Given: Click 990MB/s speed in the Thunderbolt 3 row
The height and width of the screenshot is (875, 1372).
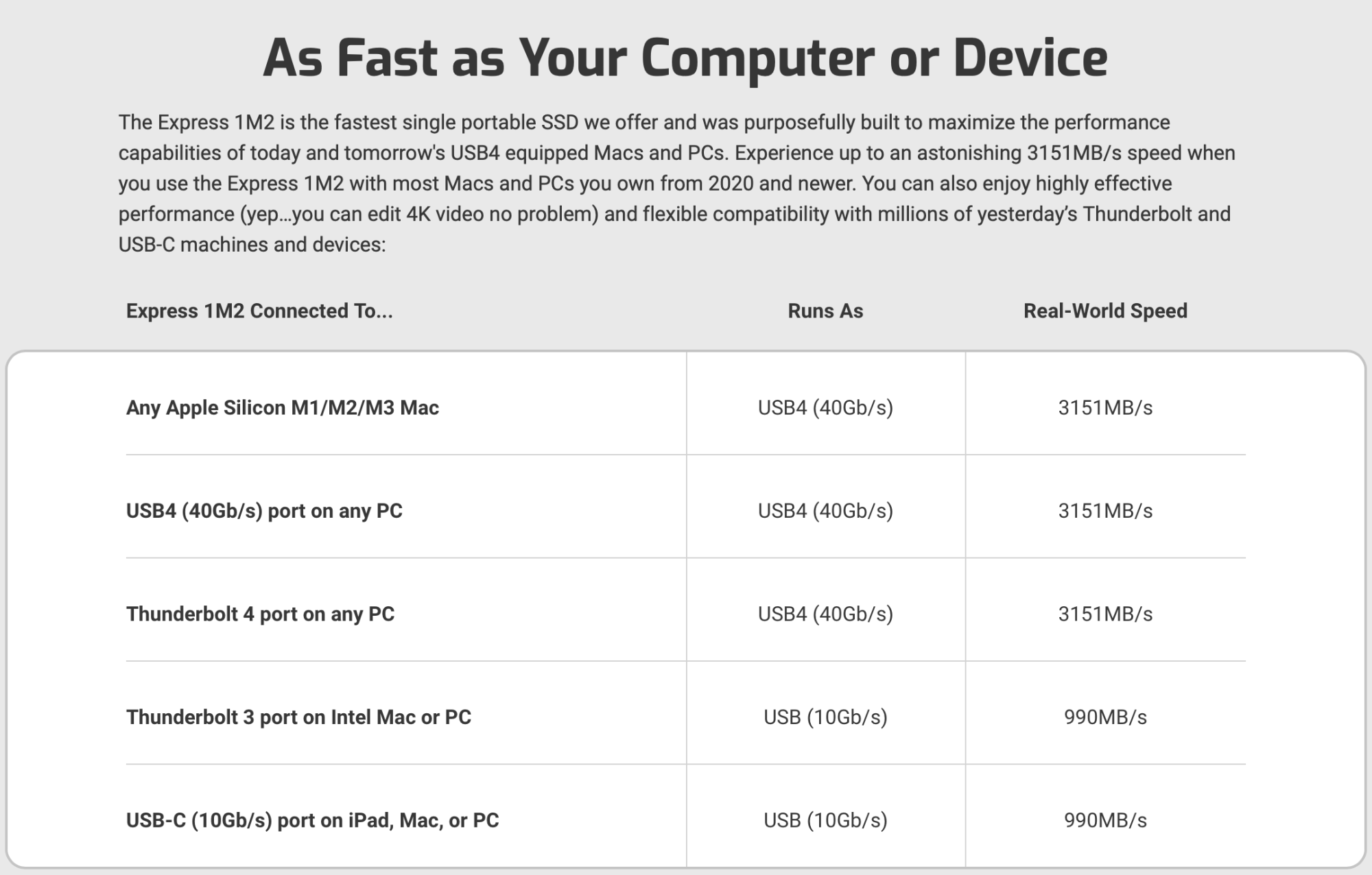Looking at the screenshot, I should [1105, 717].
